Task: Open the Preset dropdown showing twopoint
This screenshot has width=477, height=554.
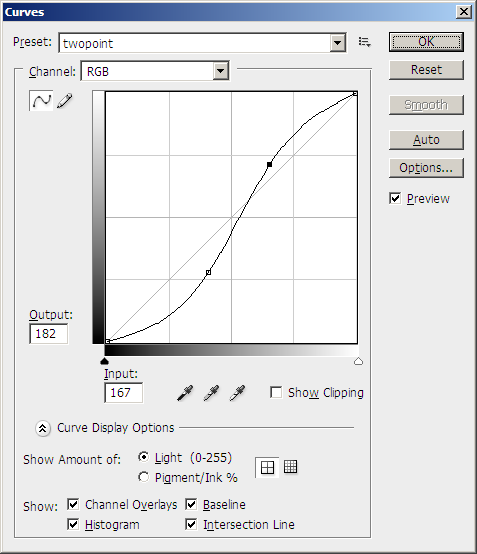Action: [x=202, y=43]
